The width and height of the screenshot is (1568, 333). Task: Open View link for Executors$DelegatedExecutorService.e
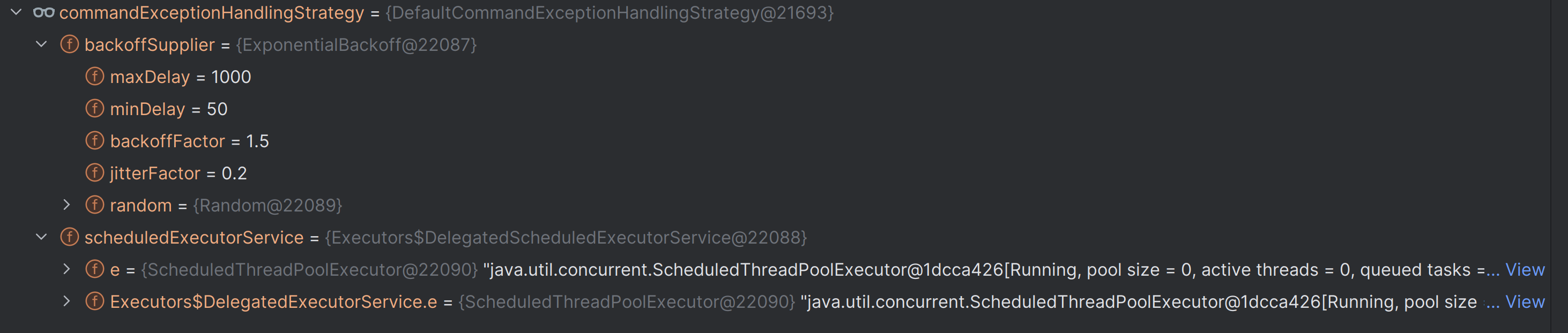click(1524, 301)
